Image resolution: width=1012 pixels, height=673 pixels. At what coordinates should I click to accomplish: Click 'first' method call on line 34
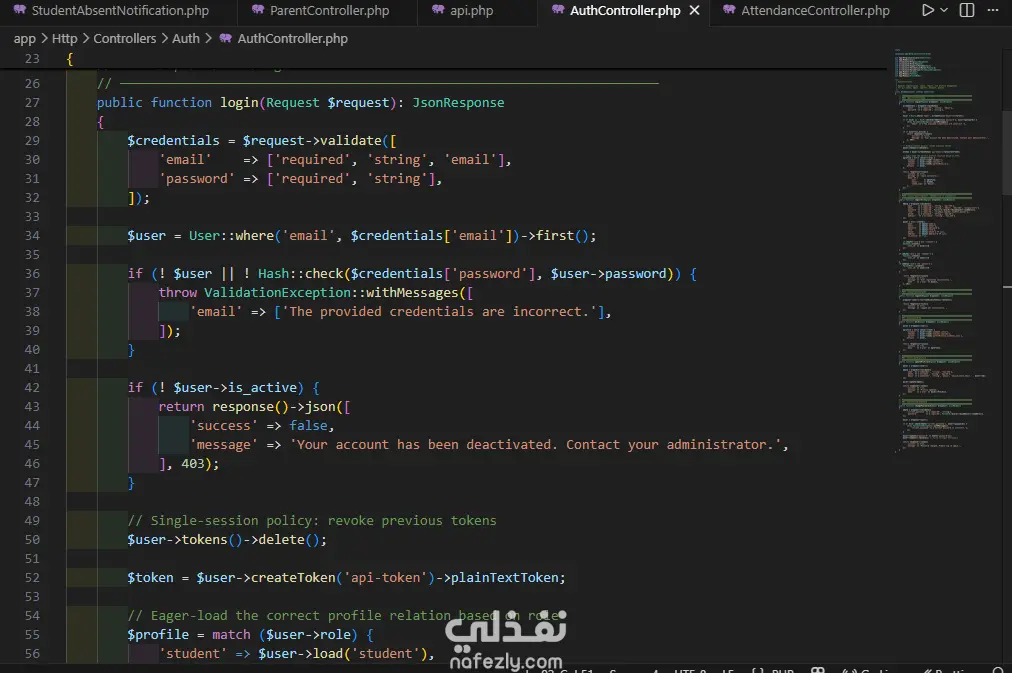click(x=555, y=236)
